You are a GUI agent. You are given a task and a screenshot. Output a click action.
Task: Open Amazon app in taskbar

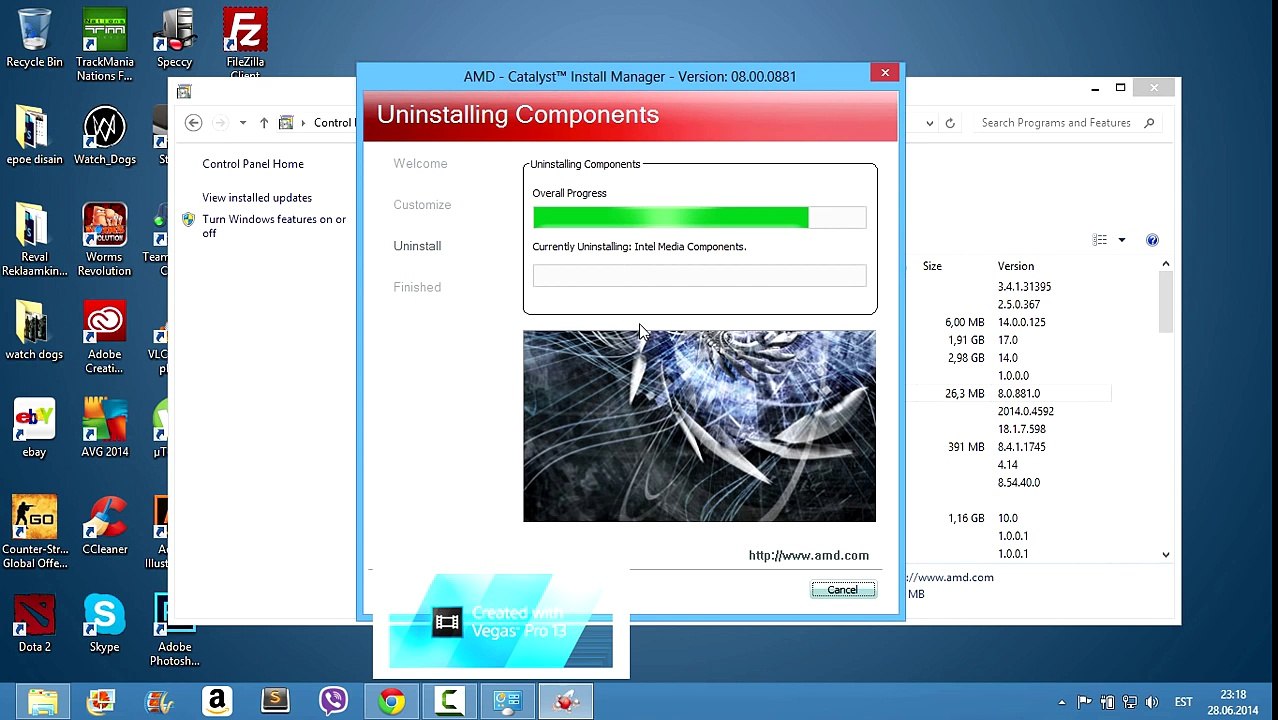pyautogui.click(x=217, y=701)
